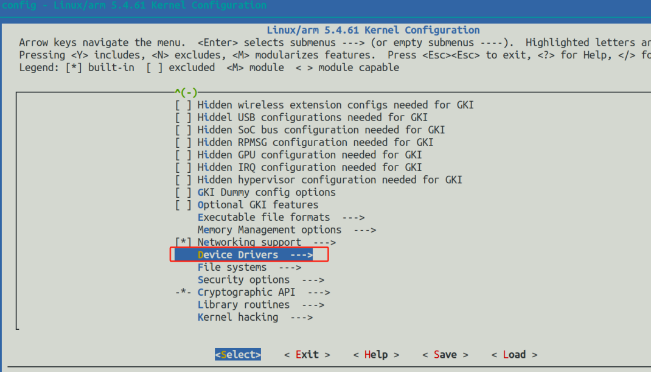Toggle Hidden hypervisor configuration checkbox
Viewport: 651px width, 372px height.
pos(183,180)
